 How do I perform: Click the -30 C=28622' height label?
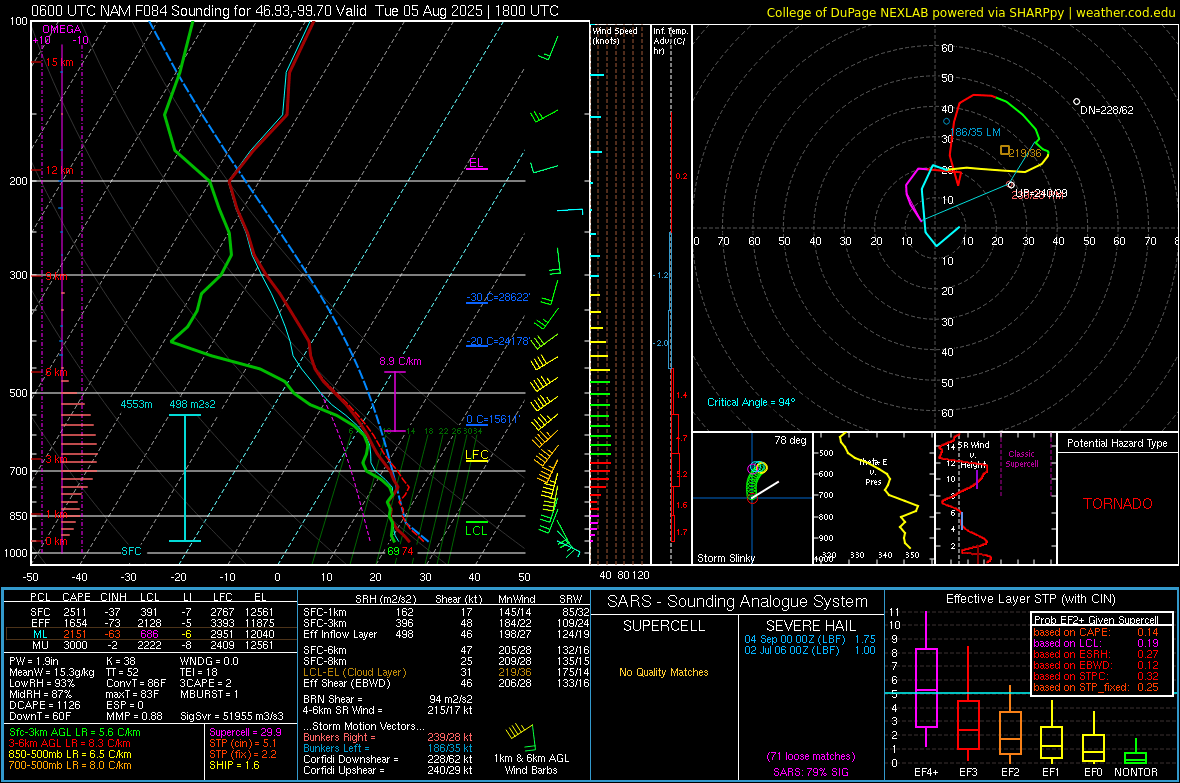[497, 297]
